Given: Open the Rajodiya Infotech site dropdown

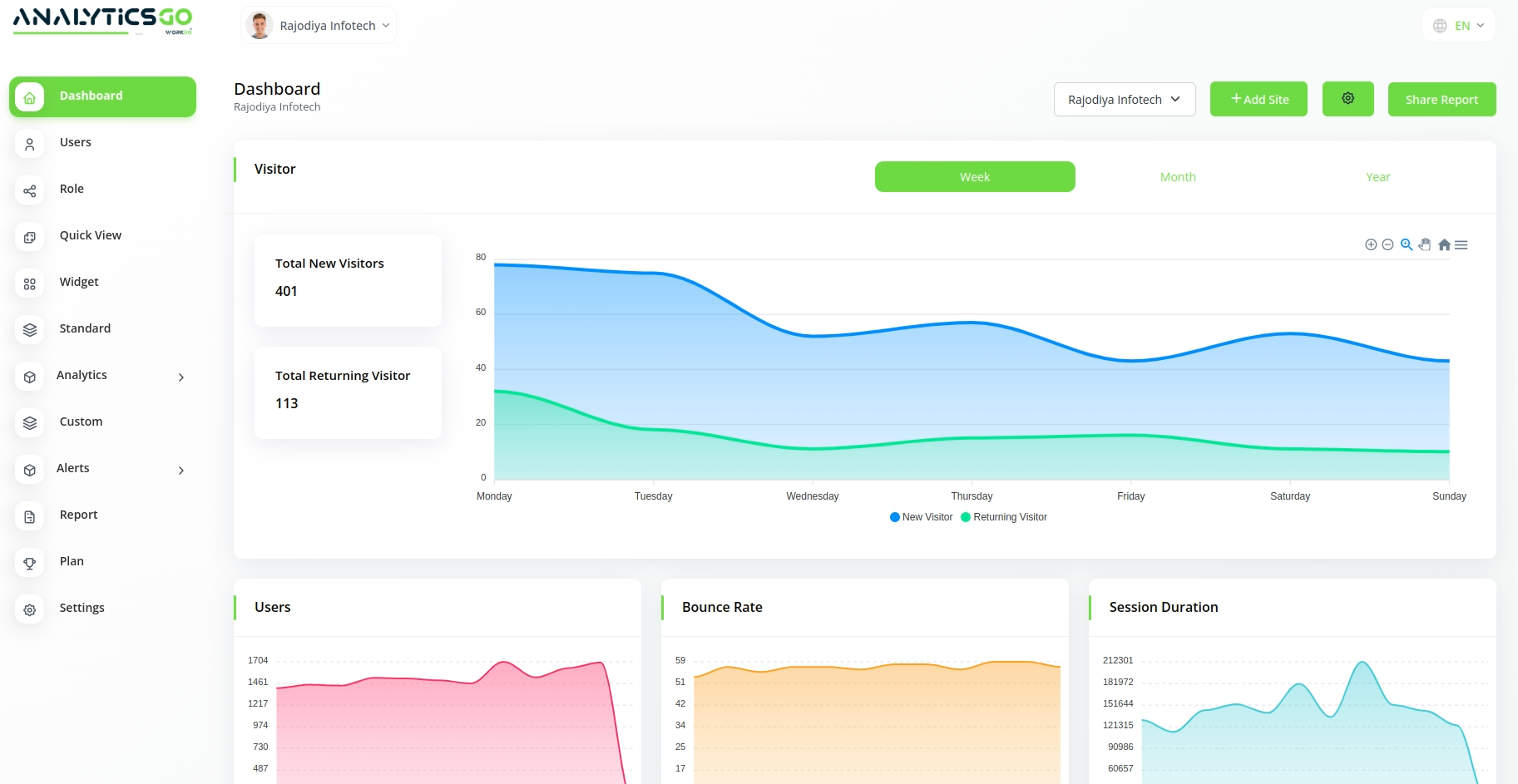Looking at the screenshot, I should pyautogui.click(x=1124, y=100).
